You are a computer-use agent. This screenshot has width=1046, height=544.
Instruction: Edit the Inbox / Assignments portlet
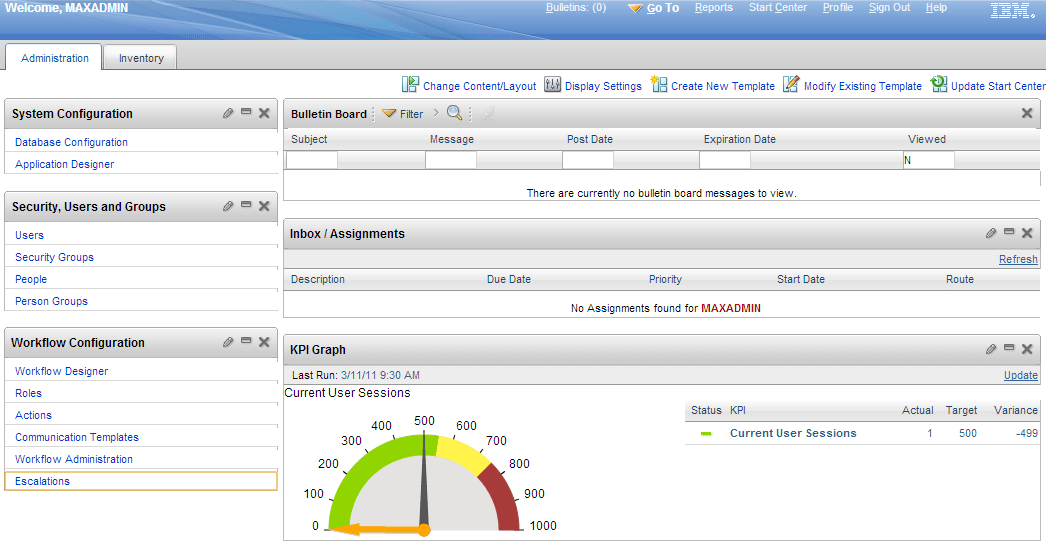(x=991, y=233)
